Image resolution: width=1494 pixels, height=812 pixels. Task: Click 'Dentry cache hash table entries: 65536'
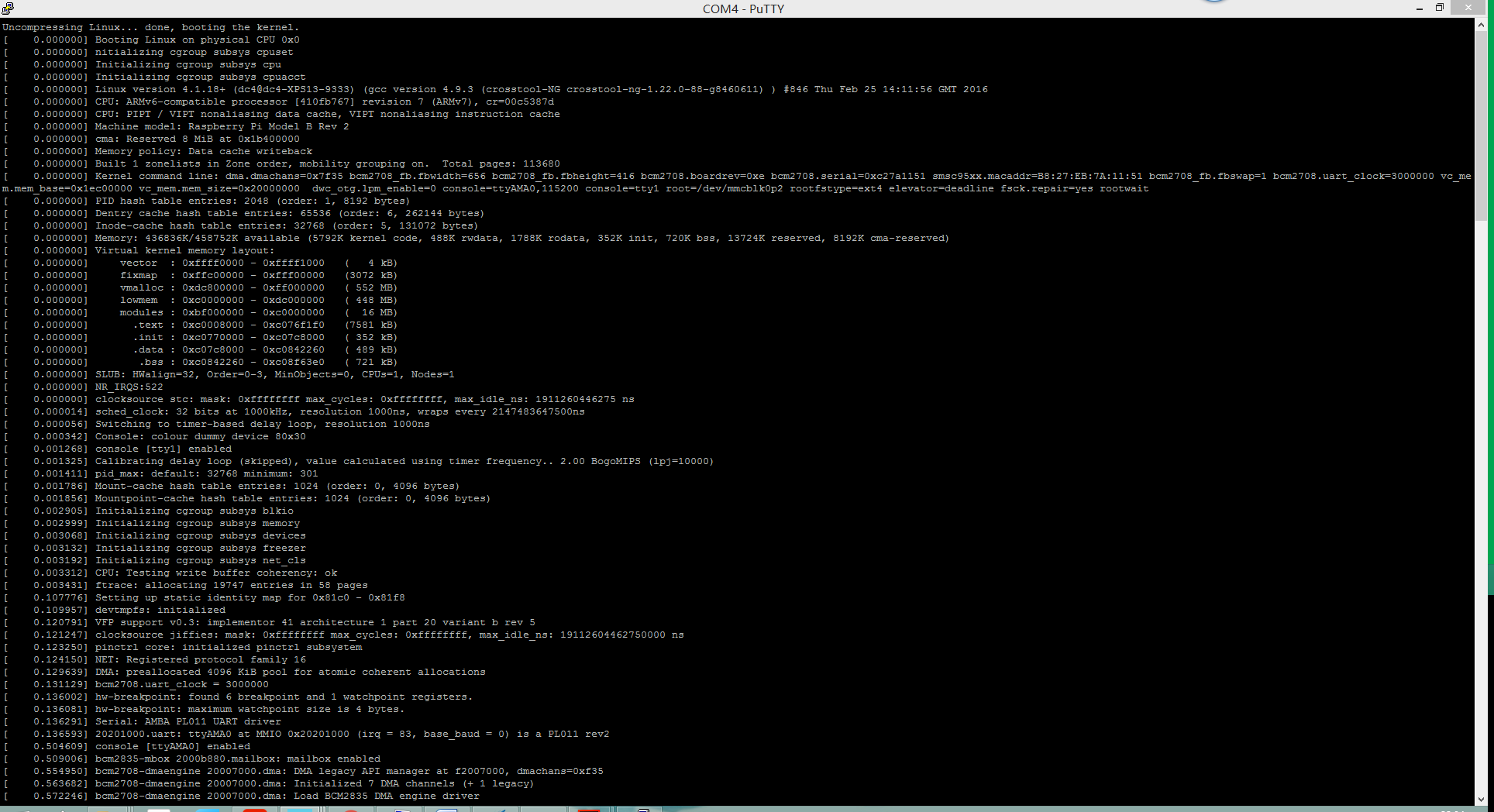pyautogui.click(x=290, y=213)
